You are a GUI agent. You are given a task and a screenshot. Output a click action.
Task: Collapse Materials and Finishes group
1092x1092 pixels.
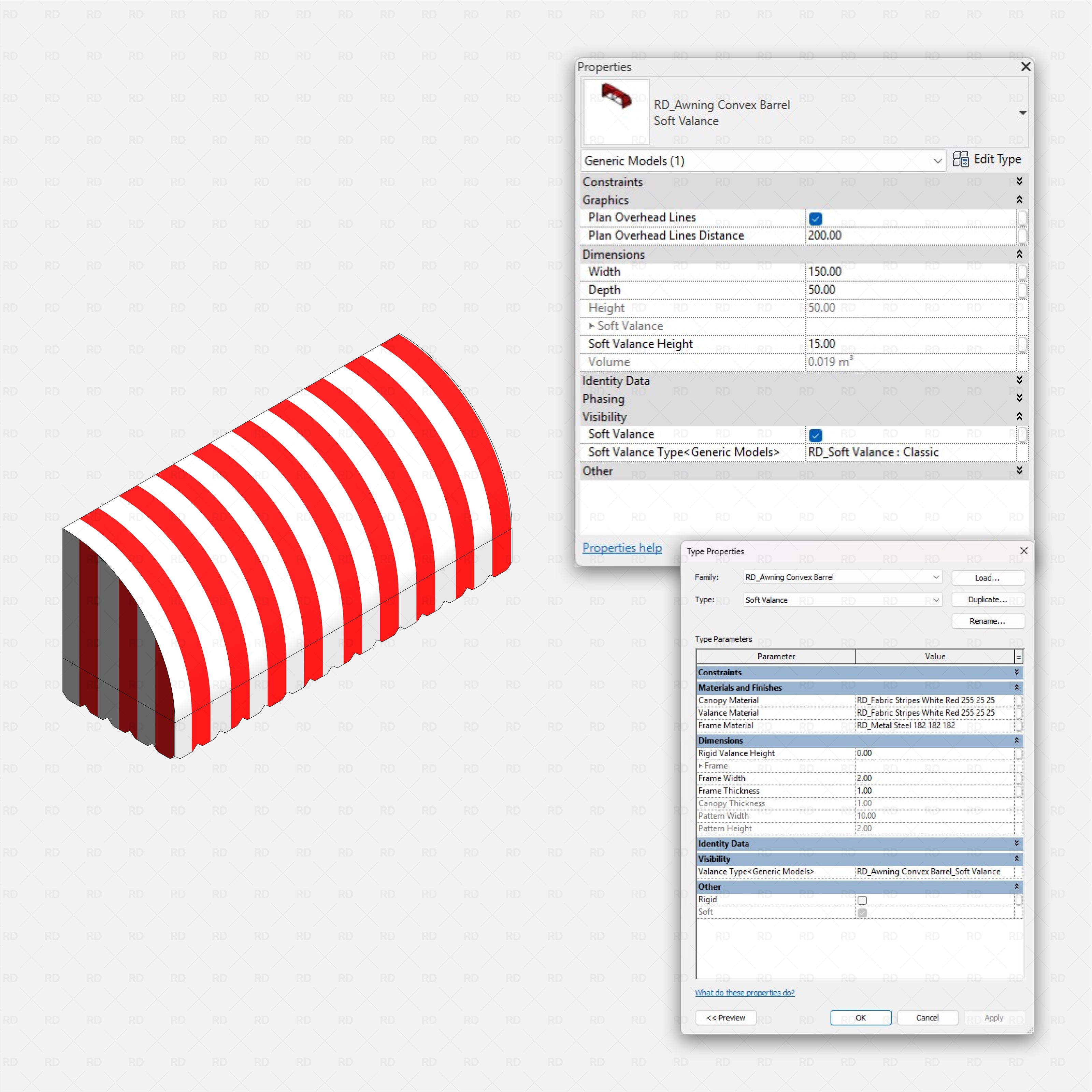[x=1016, y=687]
